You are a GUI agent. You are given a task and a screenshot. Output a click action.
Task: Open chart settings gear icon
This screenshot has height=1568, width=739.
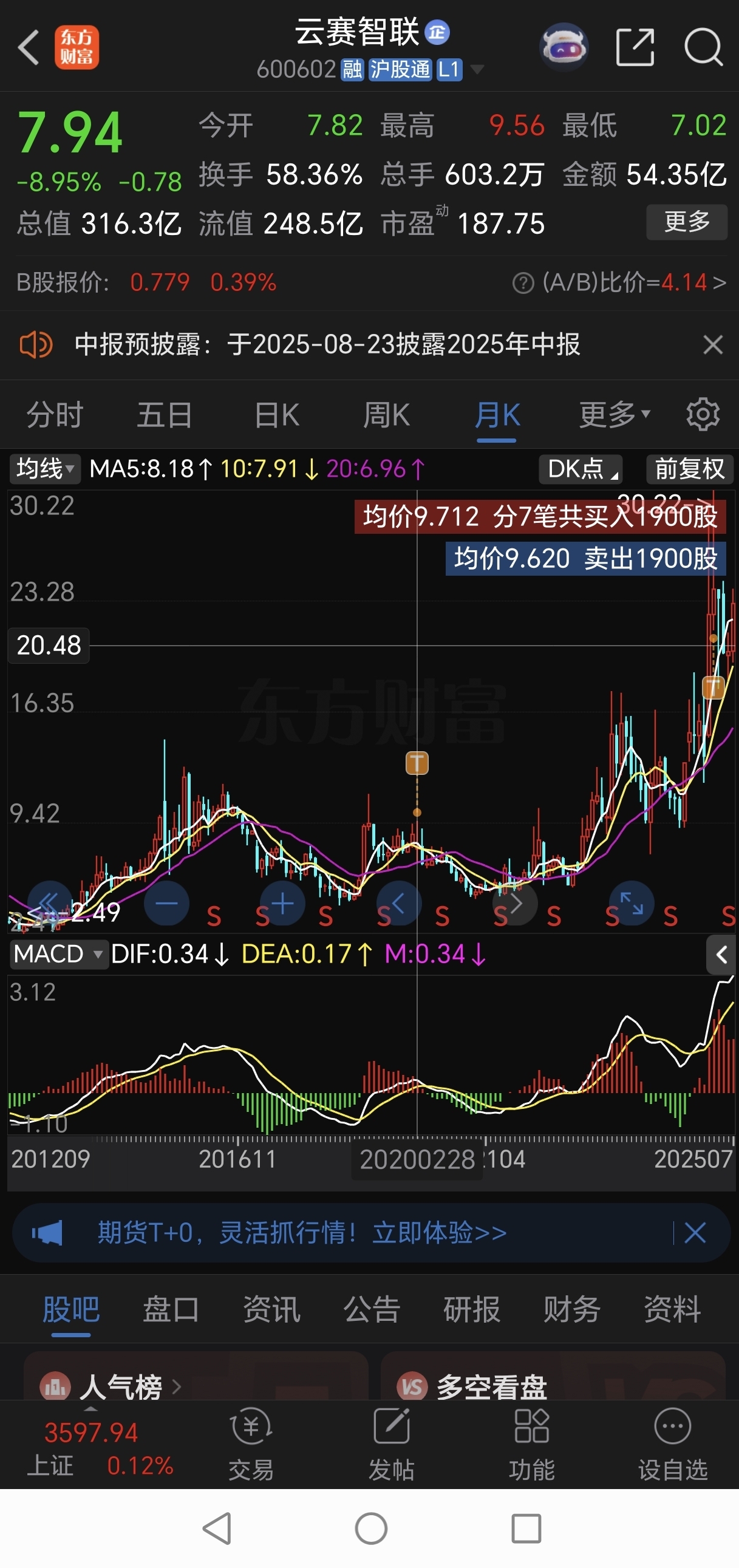(x=703, y=415)
